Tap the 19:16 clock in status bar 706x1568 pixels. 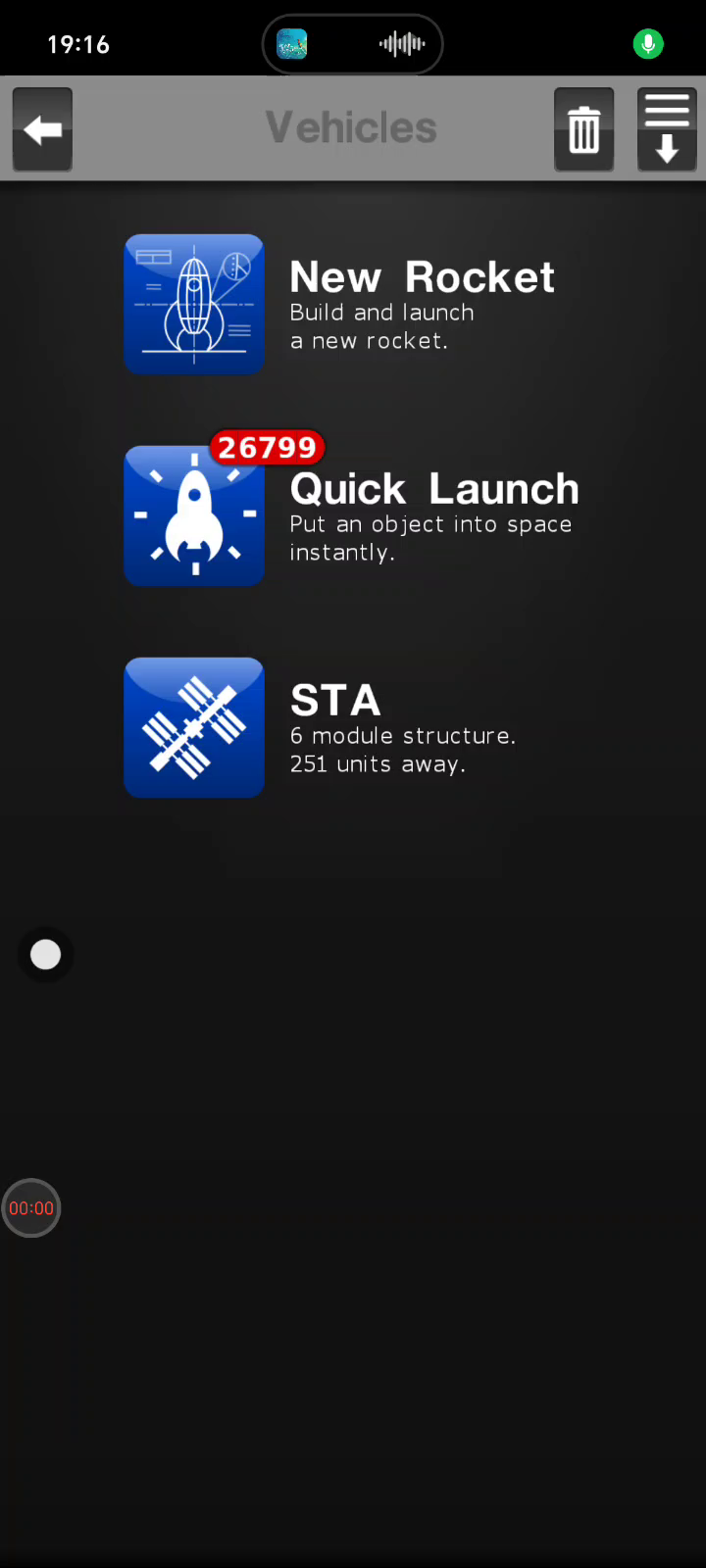click(78, 44)
